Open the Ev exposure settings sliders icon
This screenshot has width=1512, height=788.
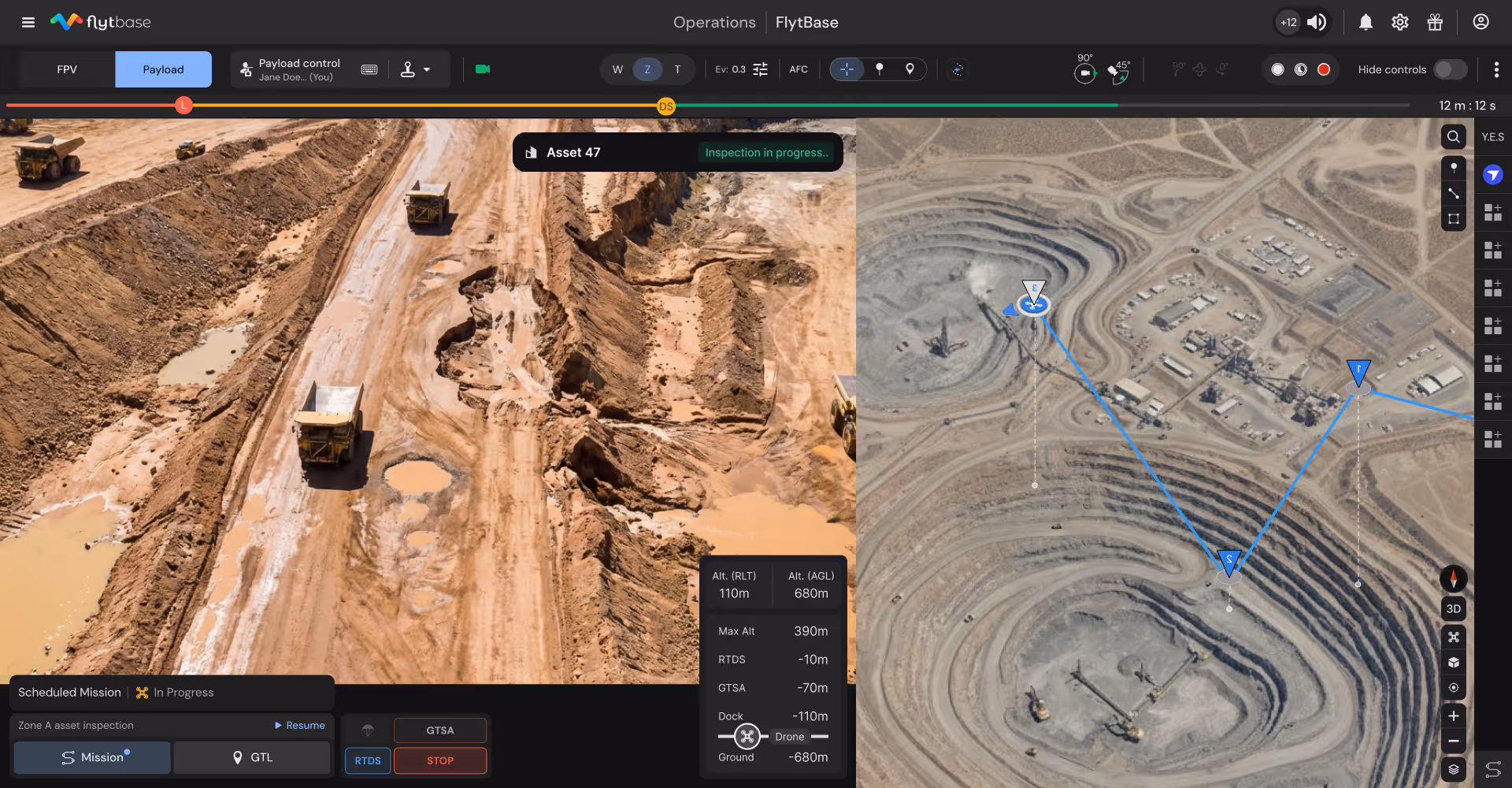pos(760,69)
